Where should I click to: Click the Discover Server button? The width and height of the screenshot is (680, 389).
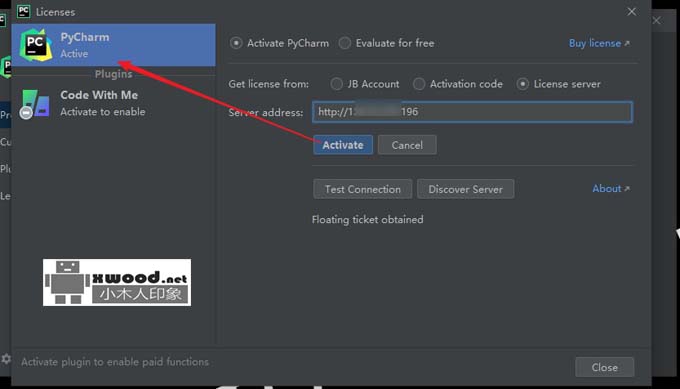[466, 189]
